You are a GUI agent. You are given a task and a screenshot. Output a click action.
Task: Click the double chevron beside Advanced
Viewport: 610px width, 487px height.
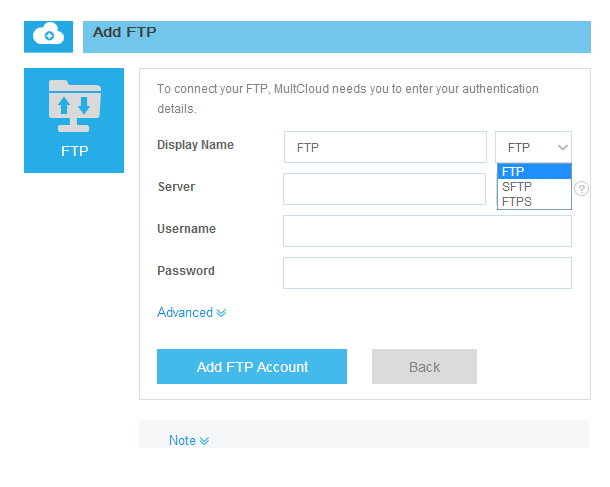[x=221, y=313]
